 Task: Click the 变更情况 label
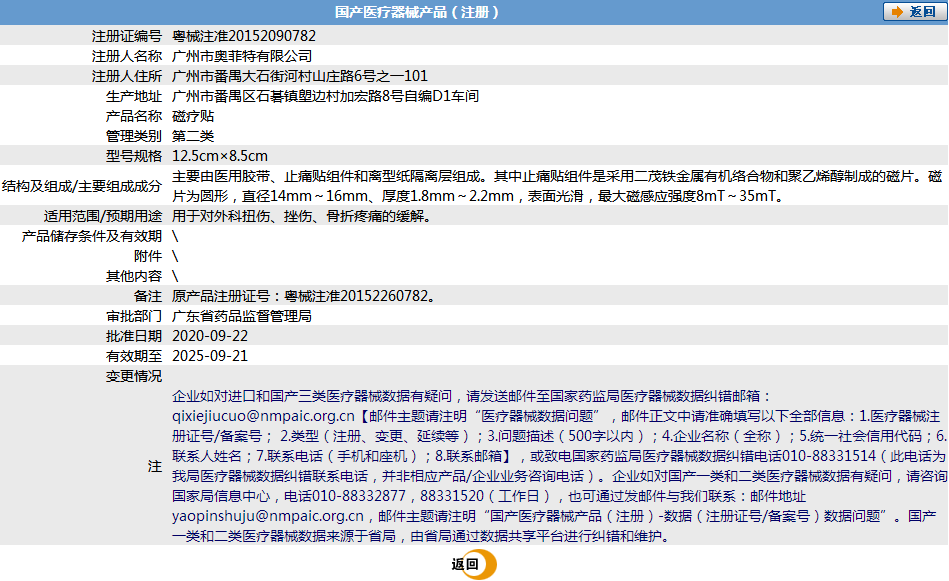[x=134, y=375]
